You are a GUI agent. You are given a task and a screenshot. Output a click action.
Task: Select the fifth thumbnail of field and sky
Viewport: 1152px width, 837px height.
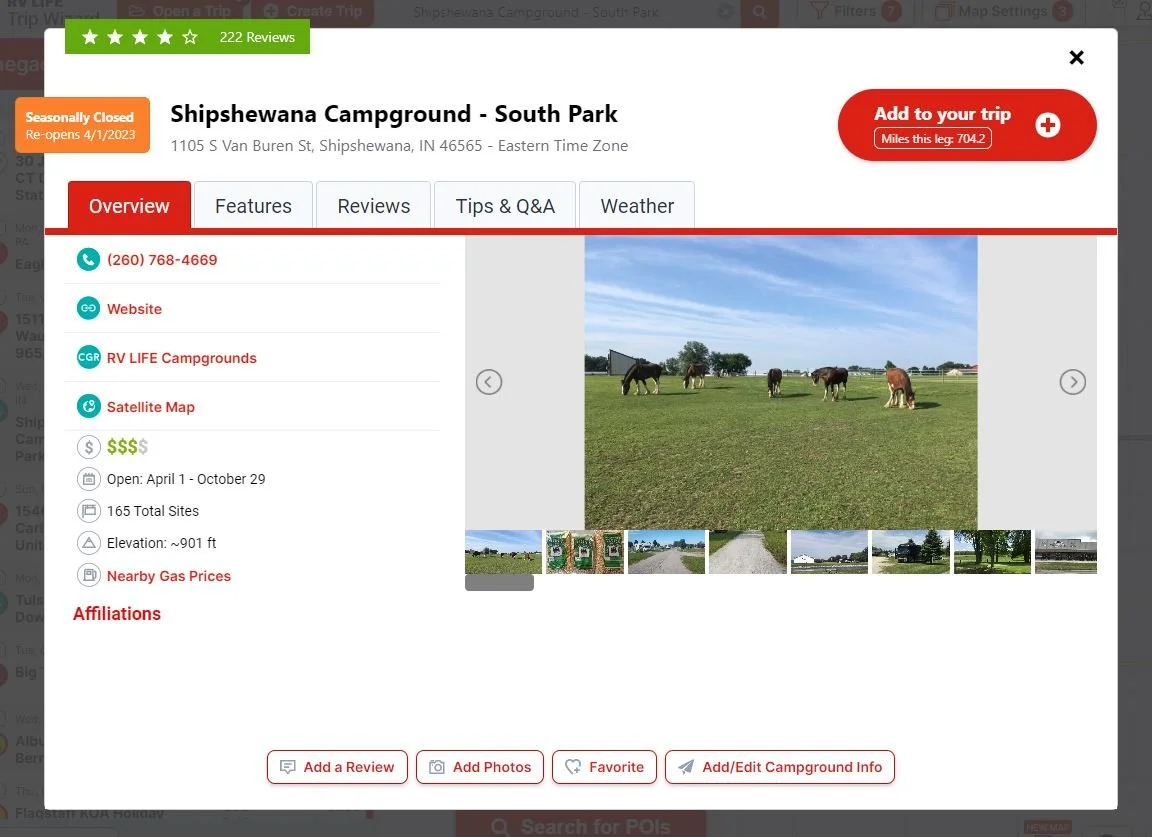[829, 552]
